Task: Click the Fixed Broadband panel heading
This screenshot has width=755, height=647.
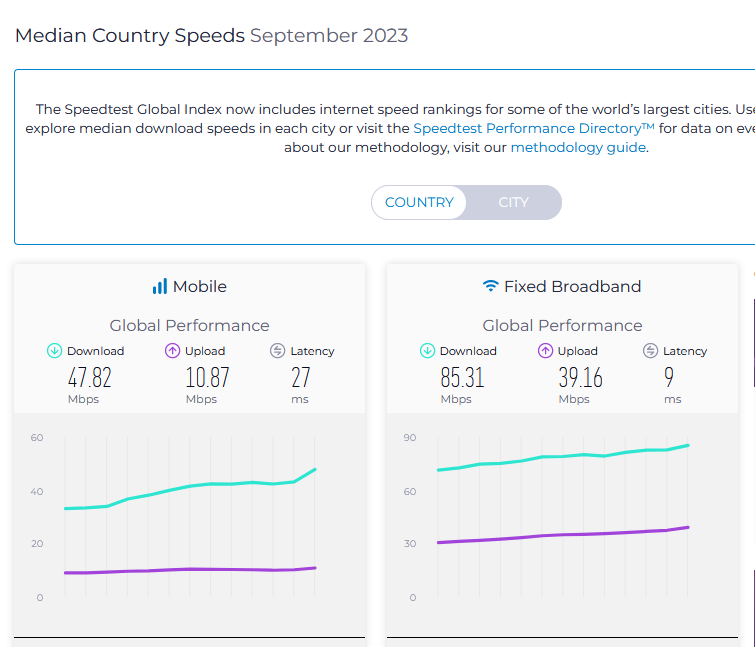Action: tap(572, 287)
